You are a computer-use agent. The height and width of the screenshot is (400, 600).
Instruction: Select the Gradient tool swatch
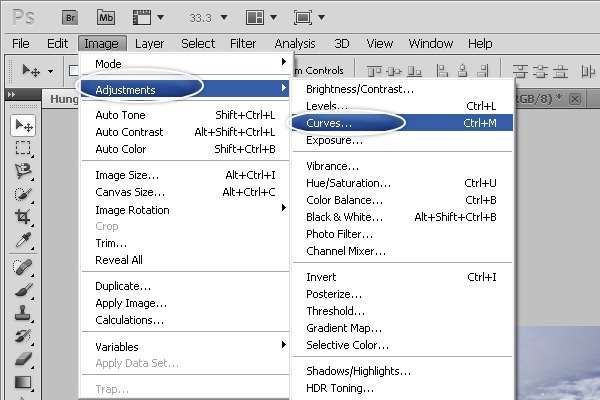click(23, 382)
